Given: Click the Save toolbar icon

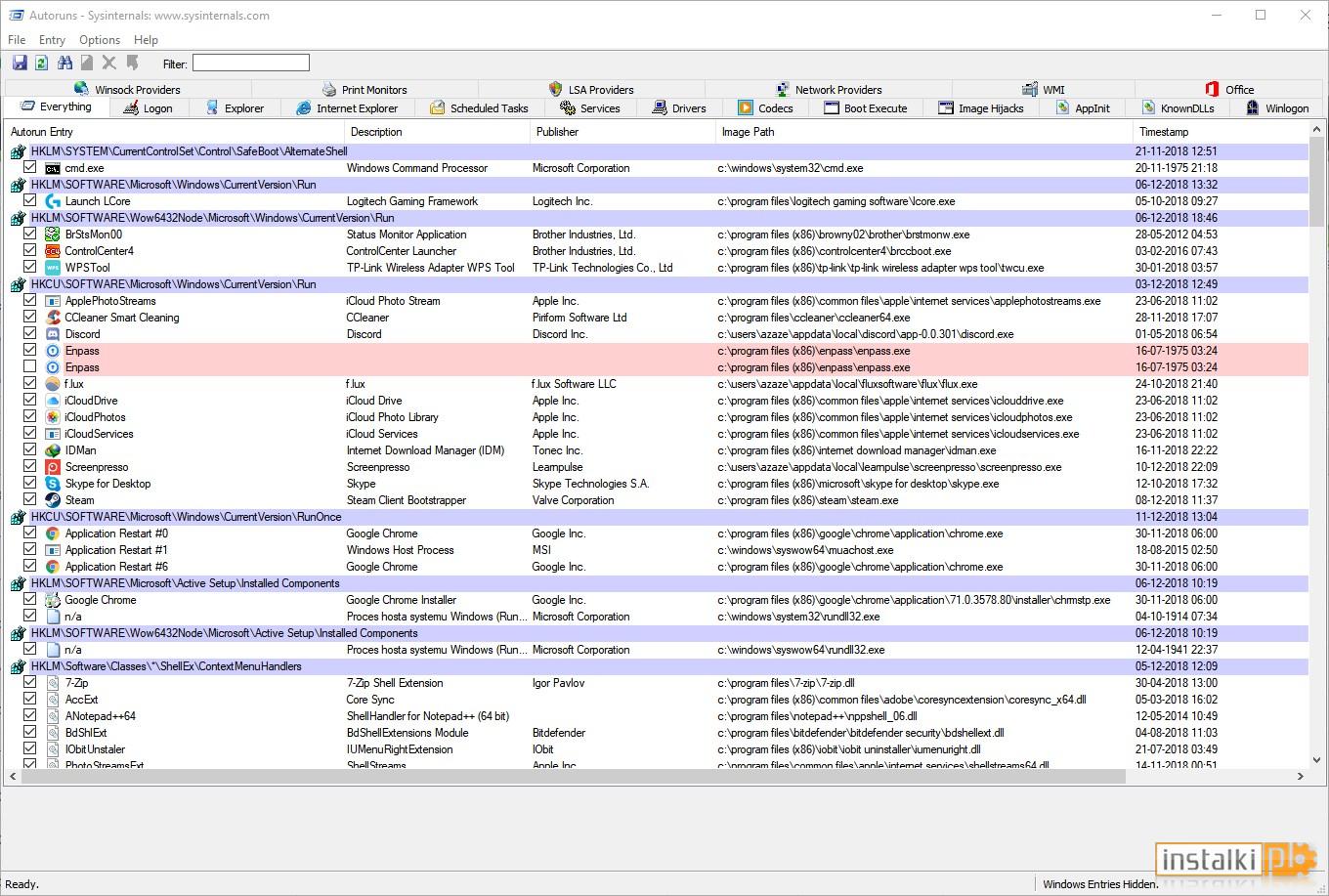Looking at the screenshot, I should coord(19,64).
